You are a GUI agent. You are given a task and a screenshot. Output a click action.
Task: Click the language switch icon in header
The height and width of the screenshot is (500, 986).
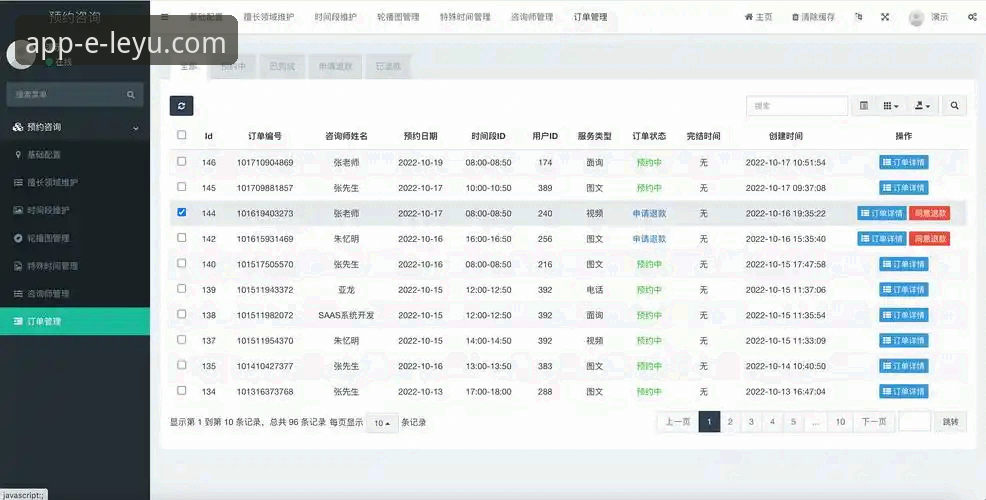point(859,17)
